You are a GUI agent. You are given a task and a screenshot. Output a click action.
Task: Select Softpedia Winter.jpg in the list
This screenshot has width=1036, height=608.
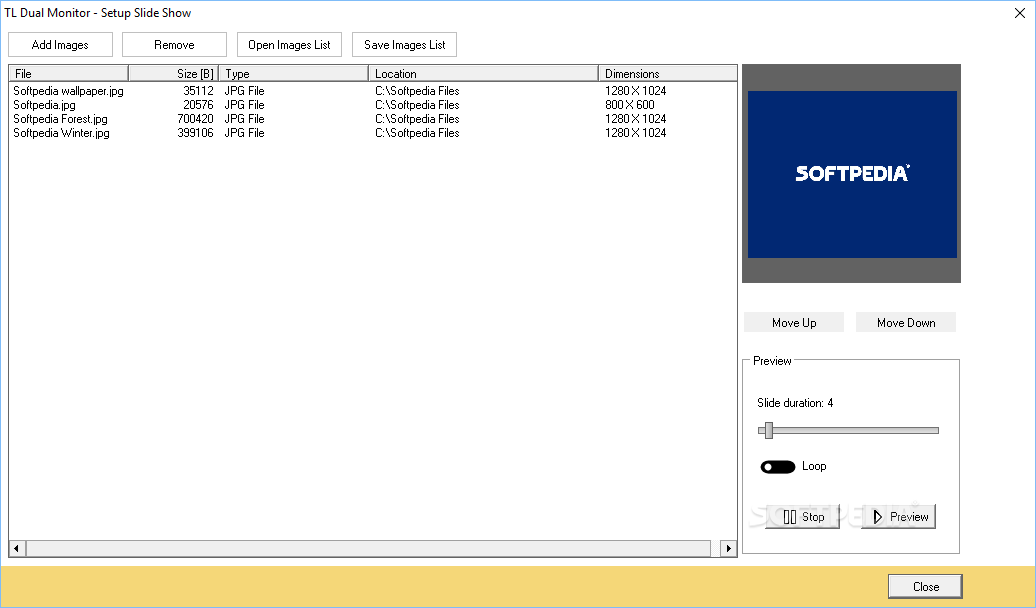[61, 133]
